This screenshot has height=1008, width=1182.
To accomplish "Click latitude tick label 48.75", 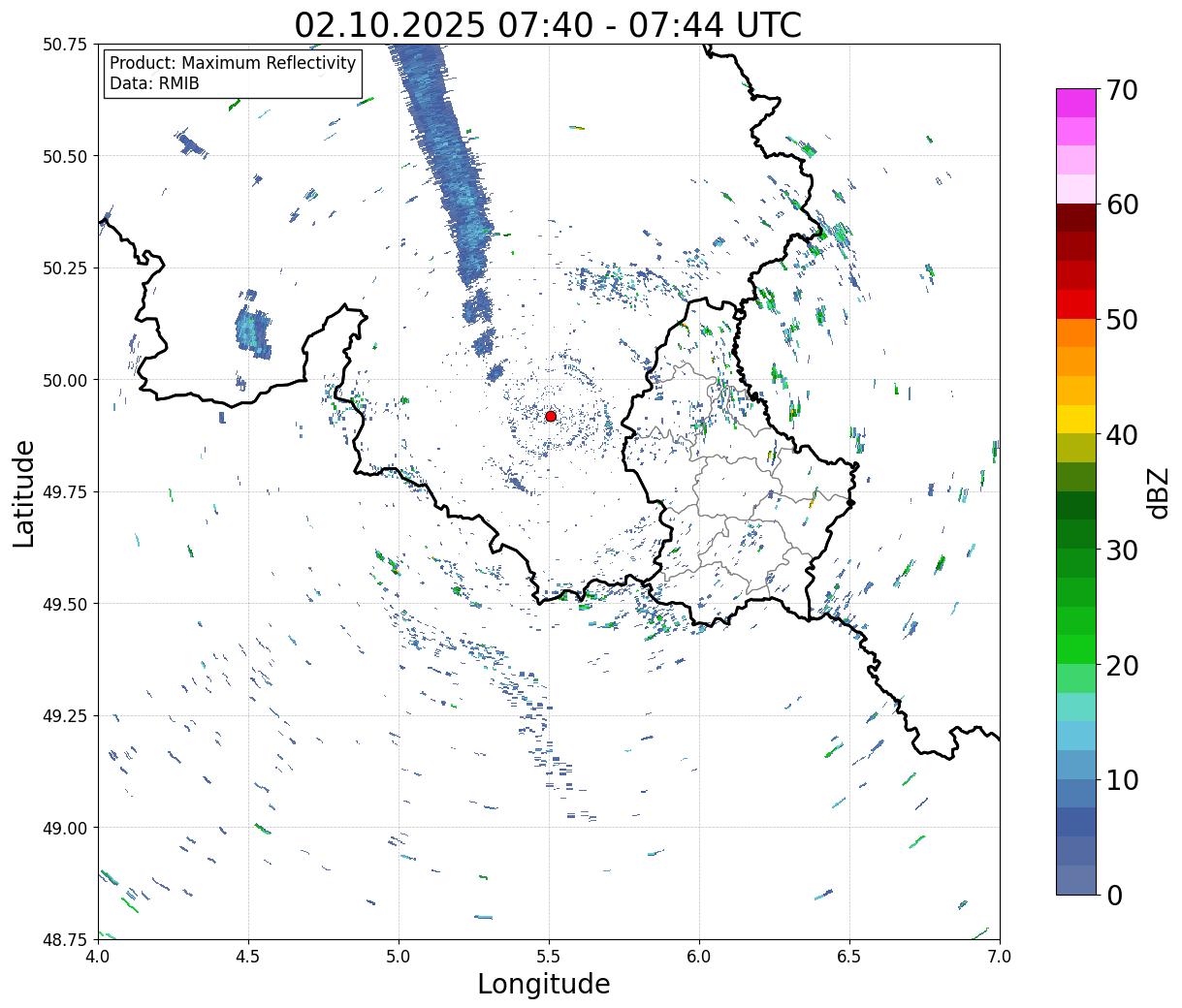I will click(x=65, y=940).
